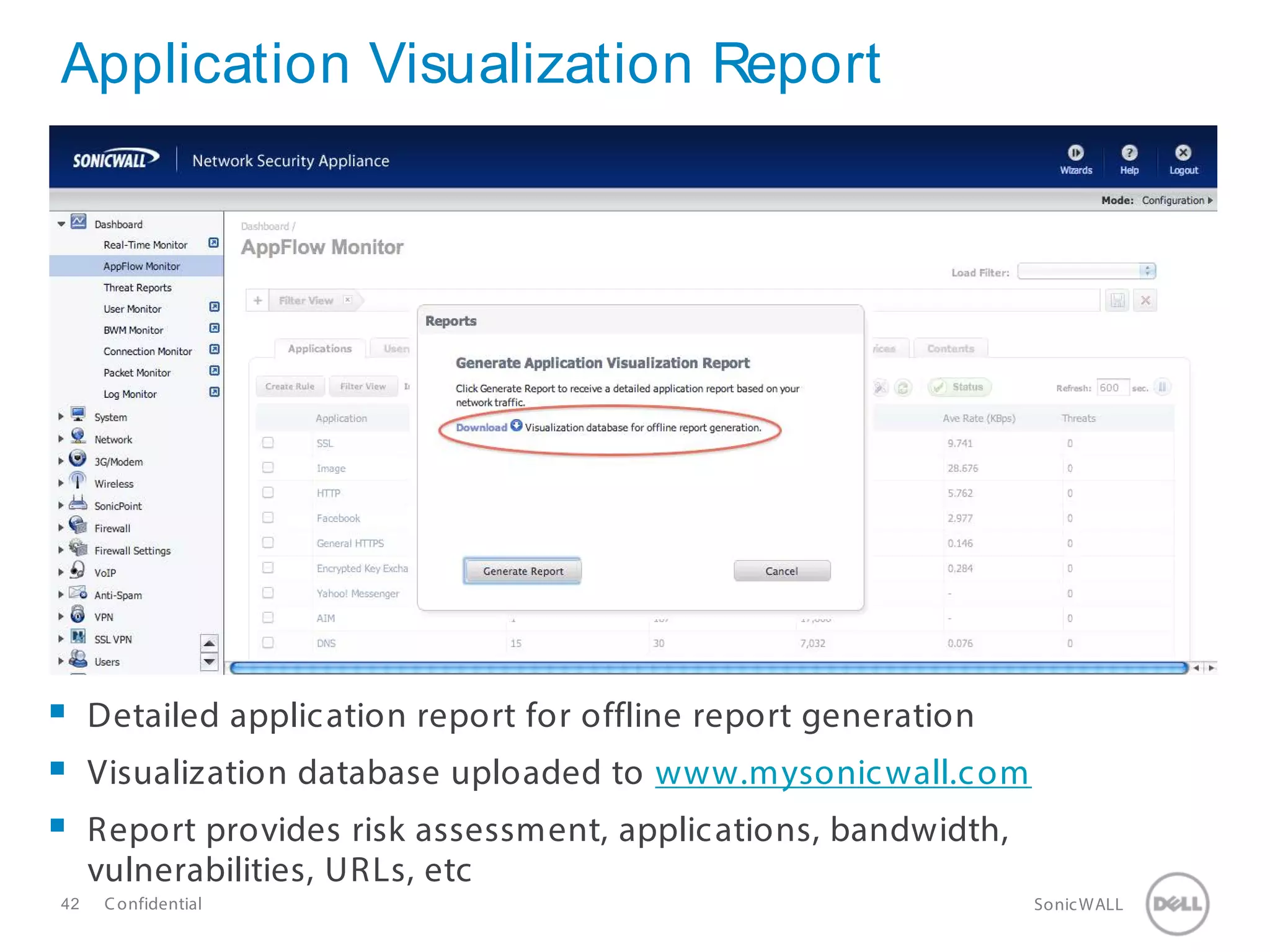Click the delete filter red X icon
1270x952 pixels.
pos(1145,301)
